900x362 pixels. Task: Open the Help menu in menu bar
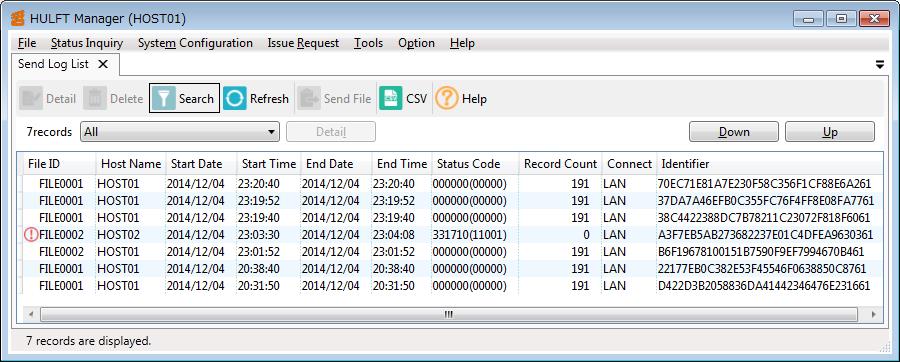pyautogui.click(x=462, y=43)
